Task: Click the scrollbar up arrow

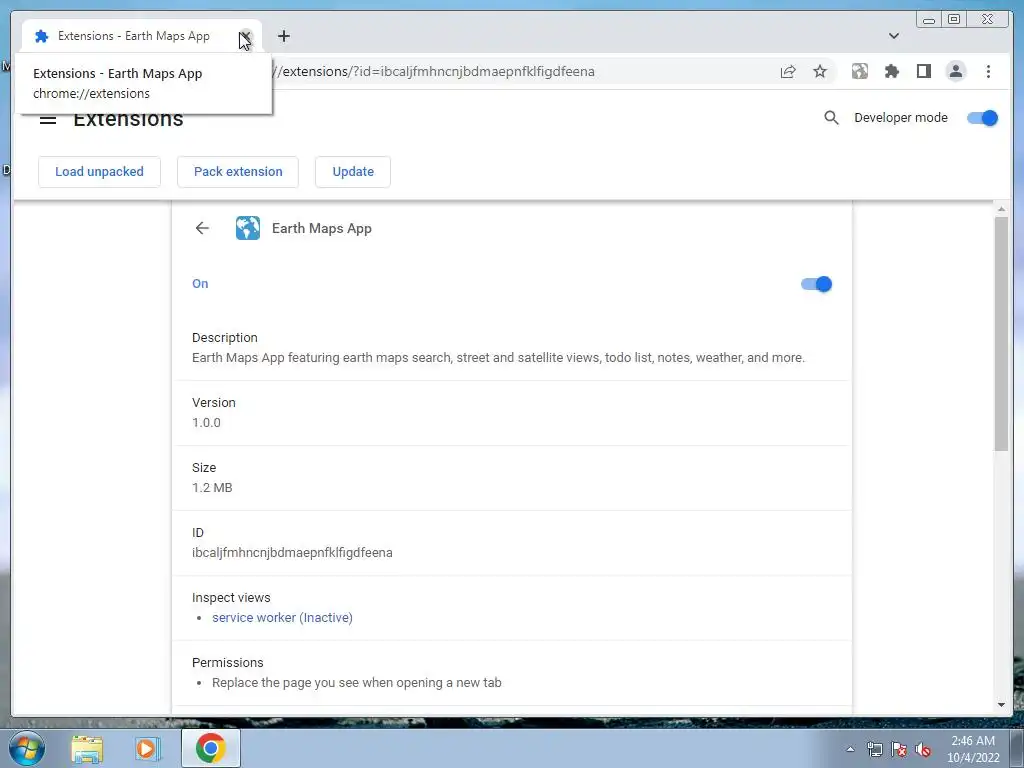Action: (x=1001, y=210)
